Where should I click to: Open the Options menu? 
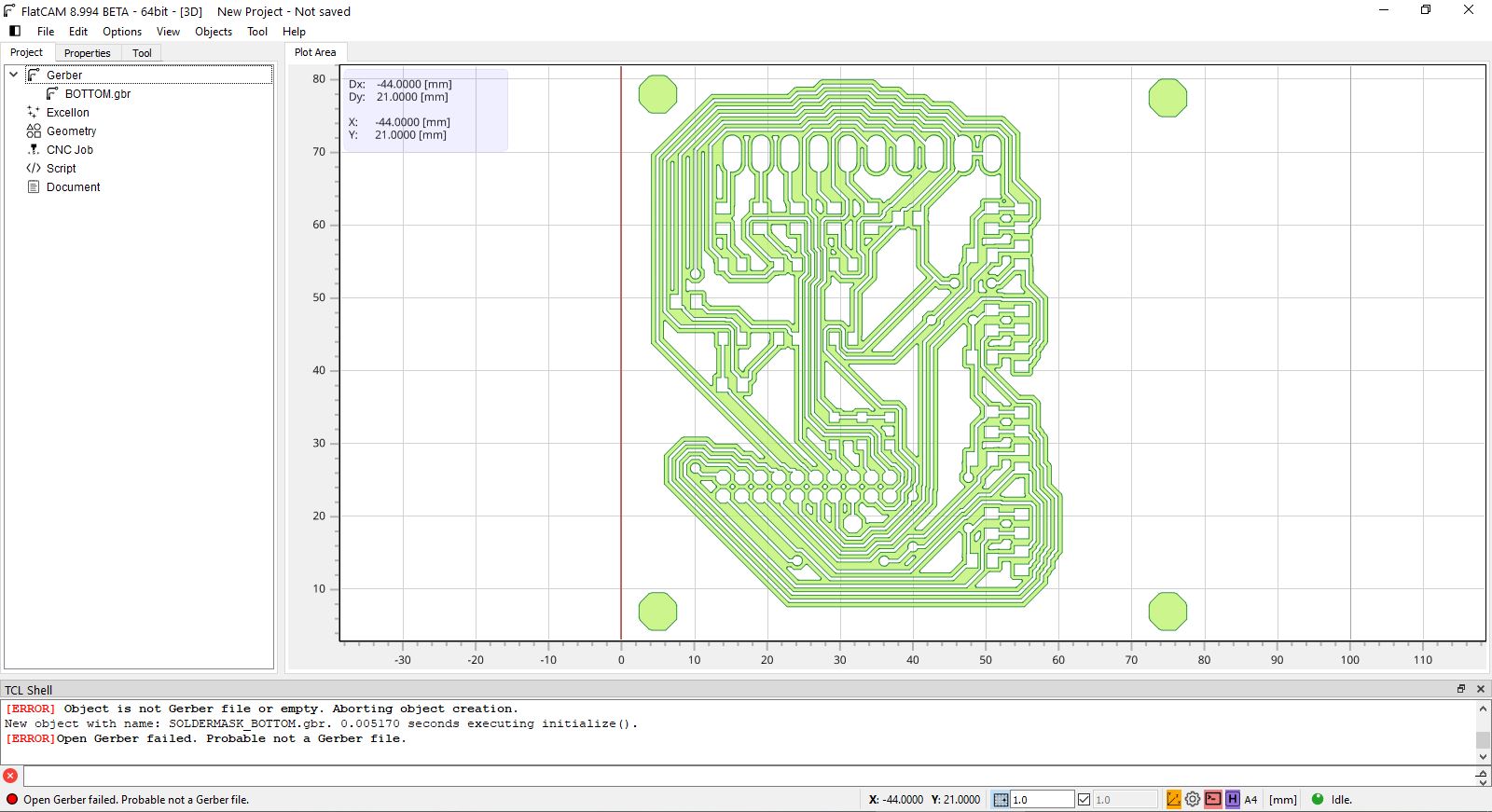point(122,31)
